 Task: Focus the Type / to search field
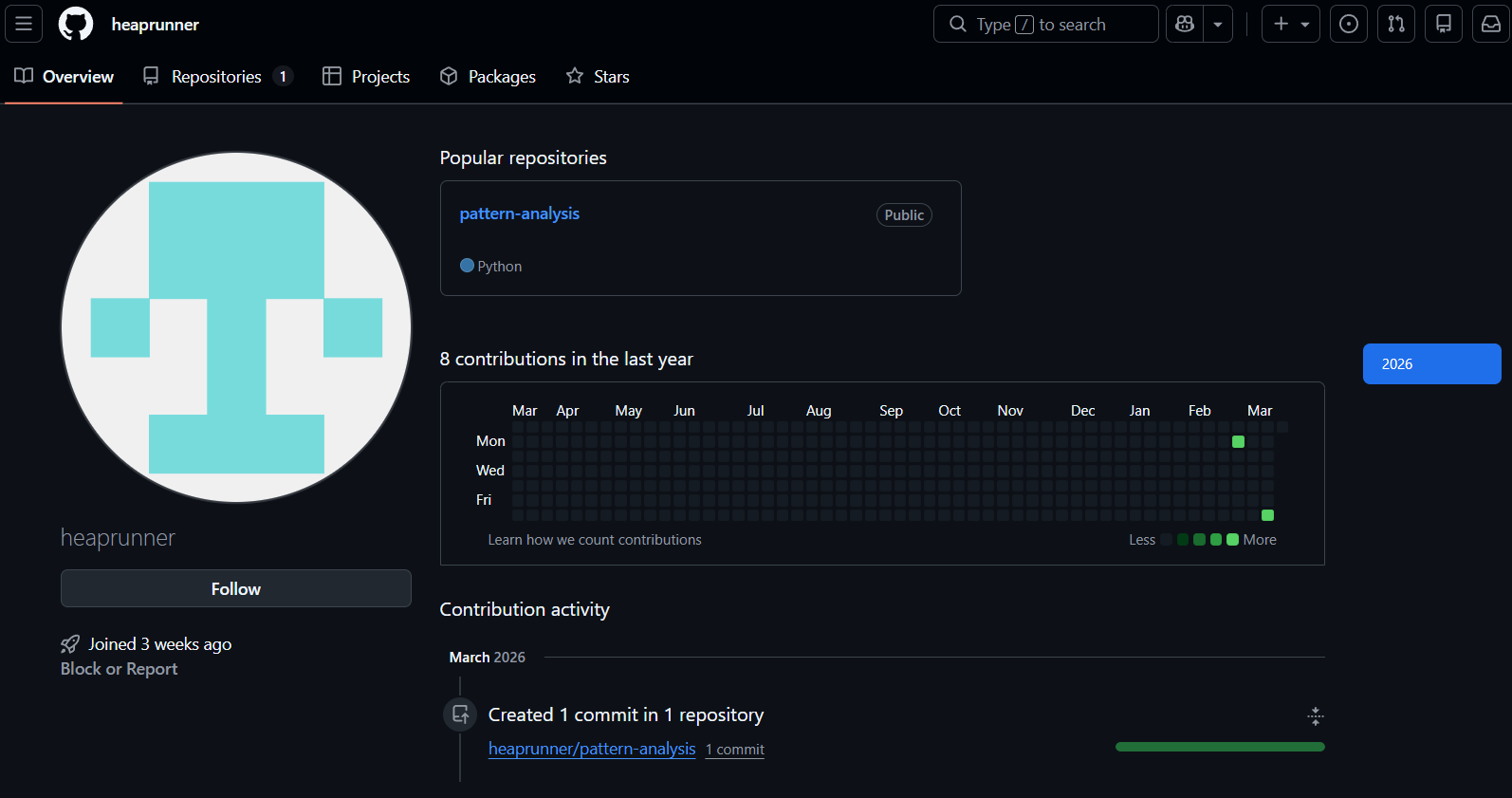[1046, 24]
